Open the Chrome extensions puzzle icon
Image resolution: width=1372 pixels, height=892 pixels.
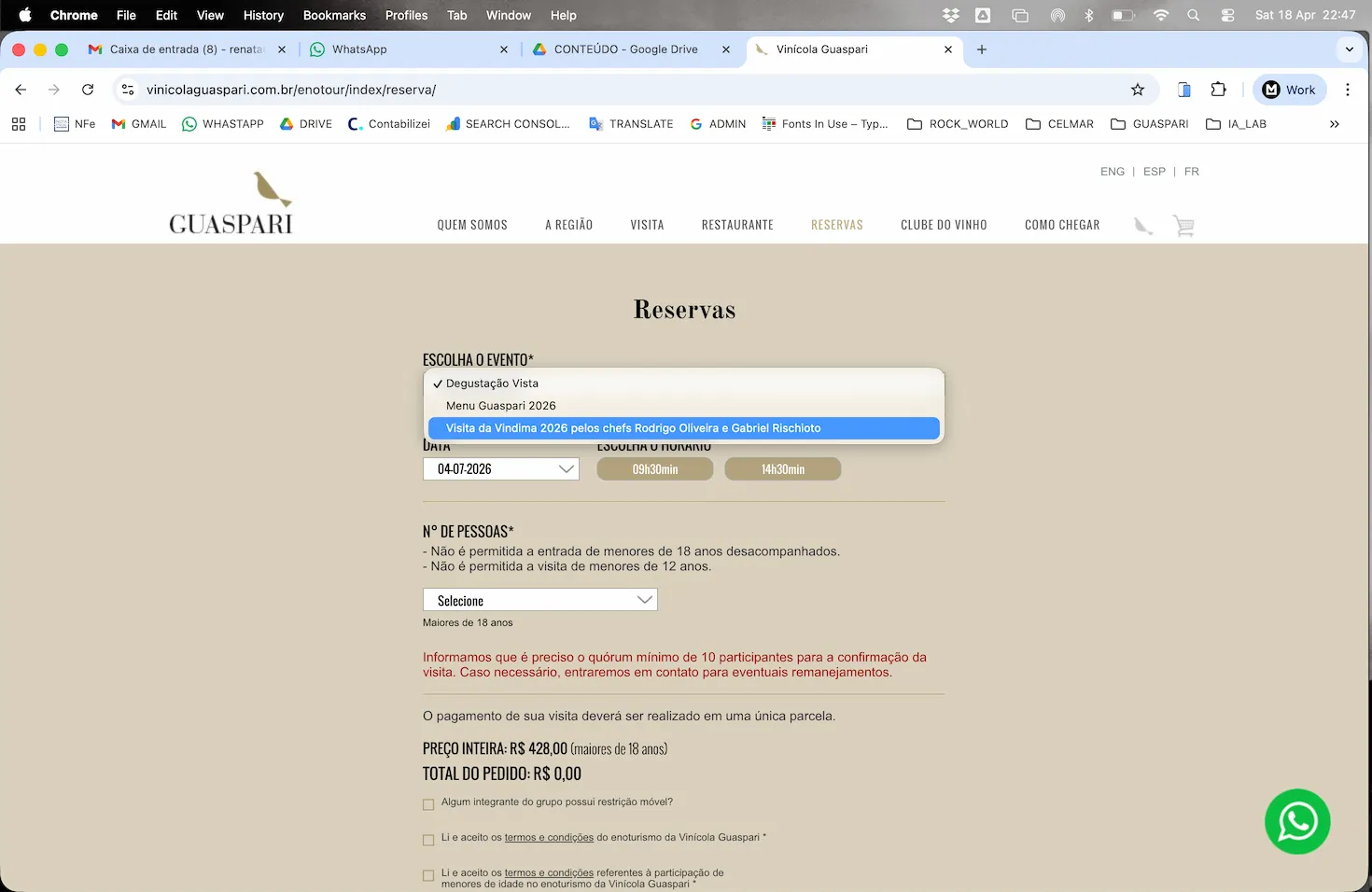point(1218,90)
